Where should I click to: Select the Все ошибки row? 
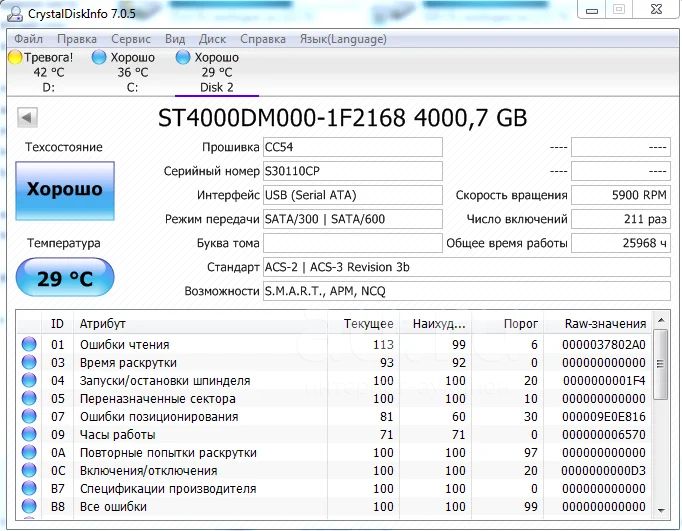tap(334, 507)
